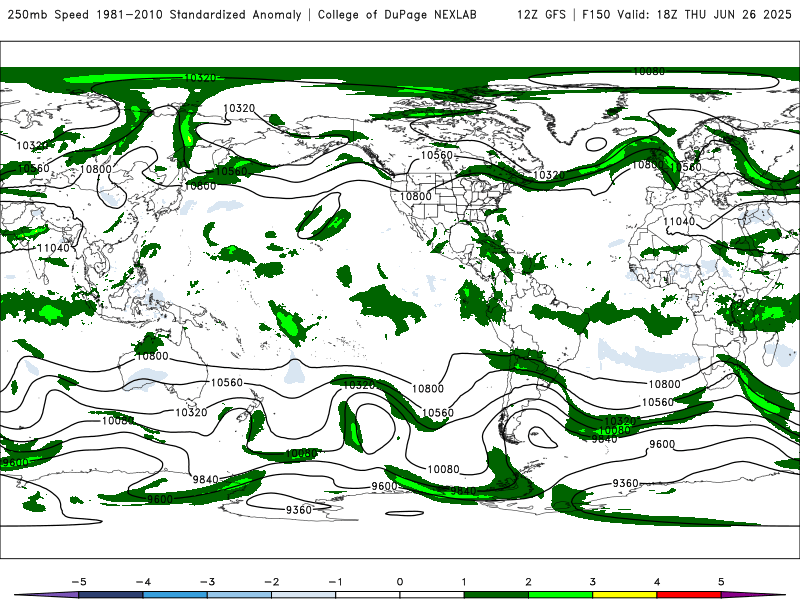Click the colorbar tick label '-5'
This screenshot has width=800, height=600.
tap(79, 582)
